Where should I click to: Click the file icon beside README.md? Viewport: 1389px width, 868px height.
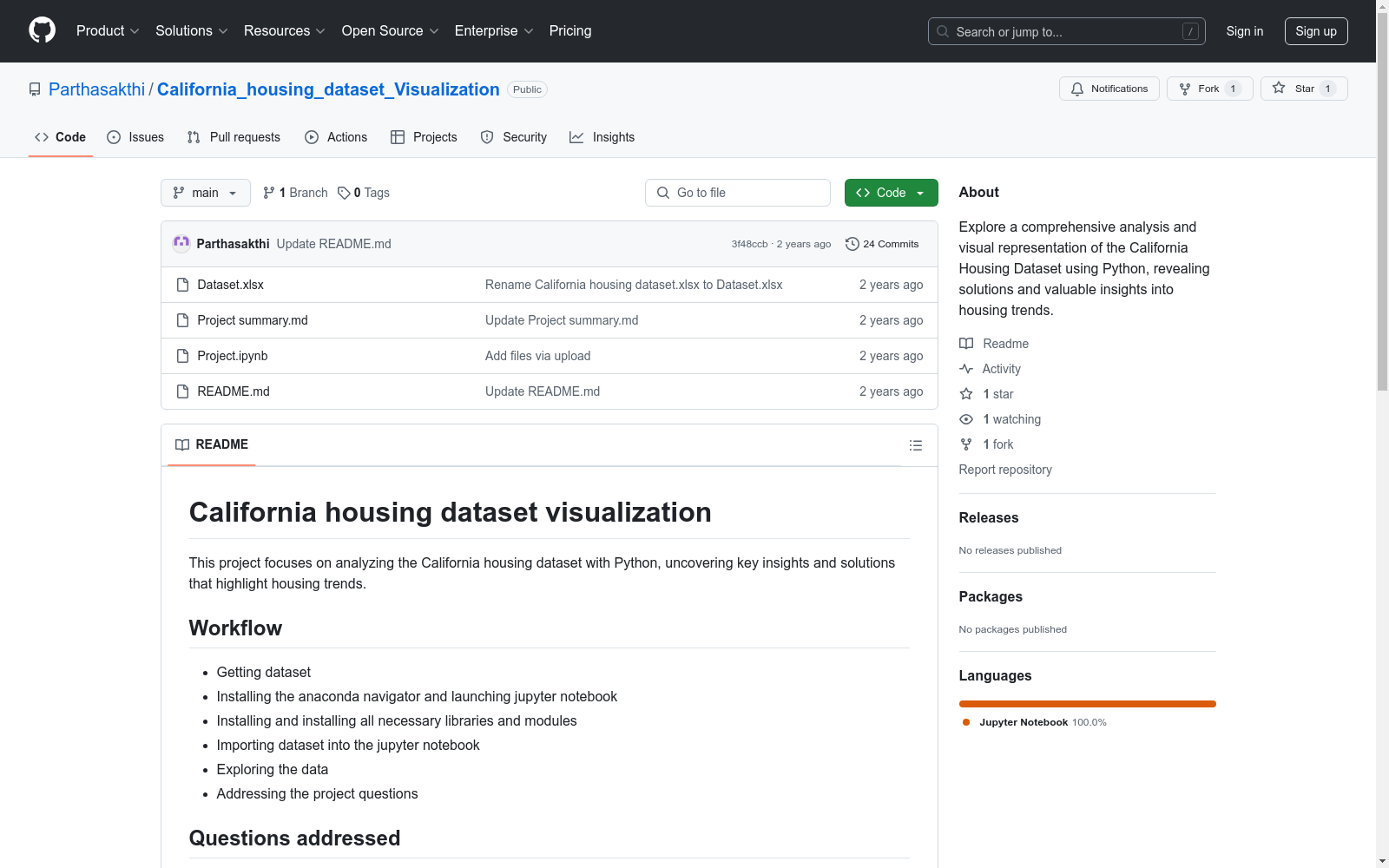pyautogui.click(x=182, y=391)
